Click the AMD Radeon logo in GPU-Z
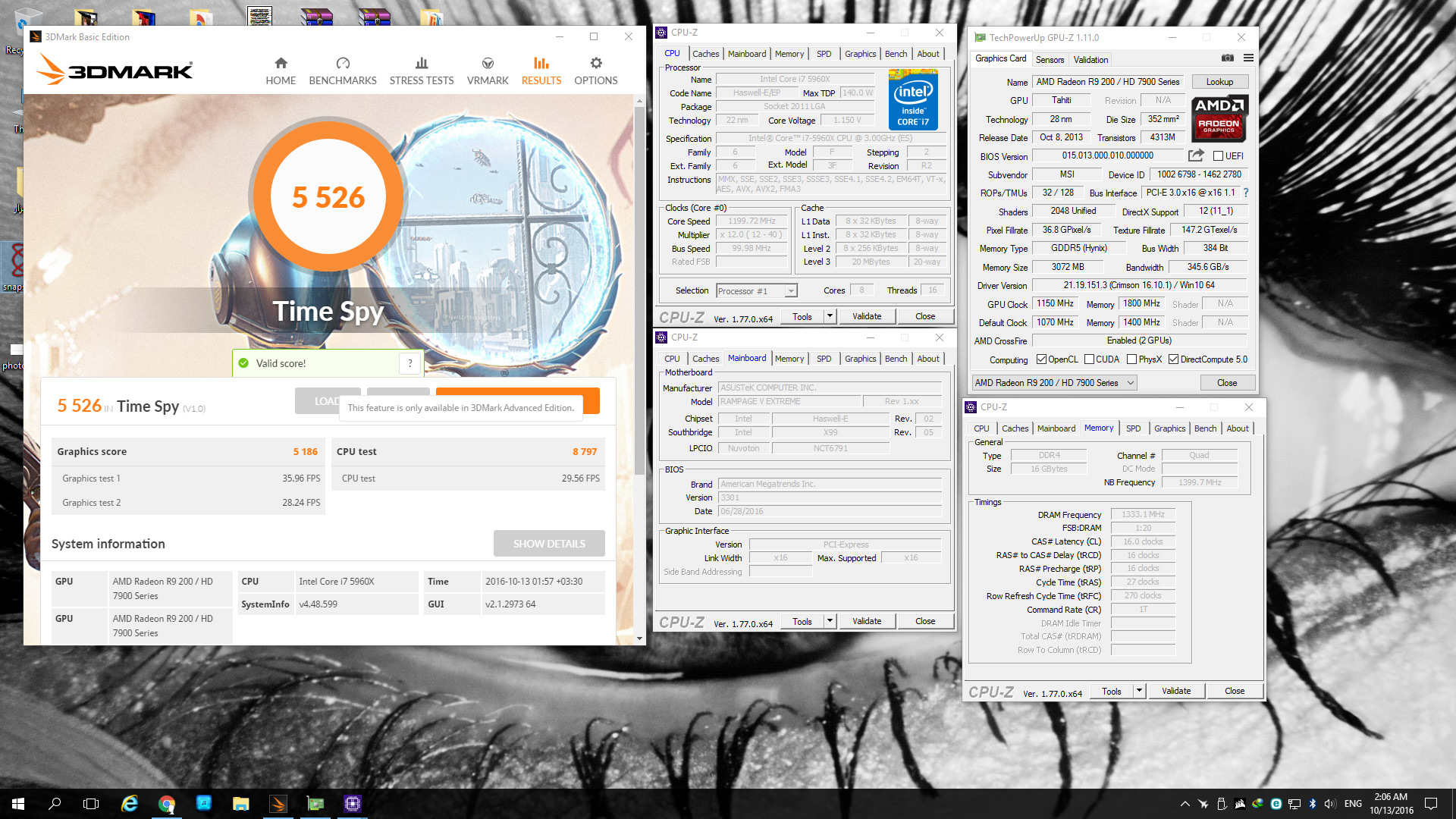Screen dimensions: 1456x819 pos(1219,118)
